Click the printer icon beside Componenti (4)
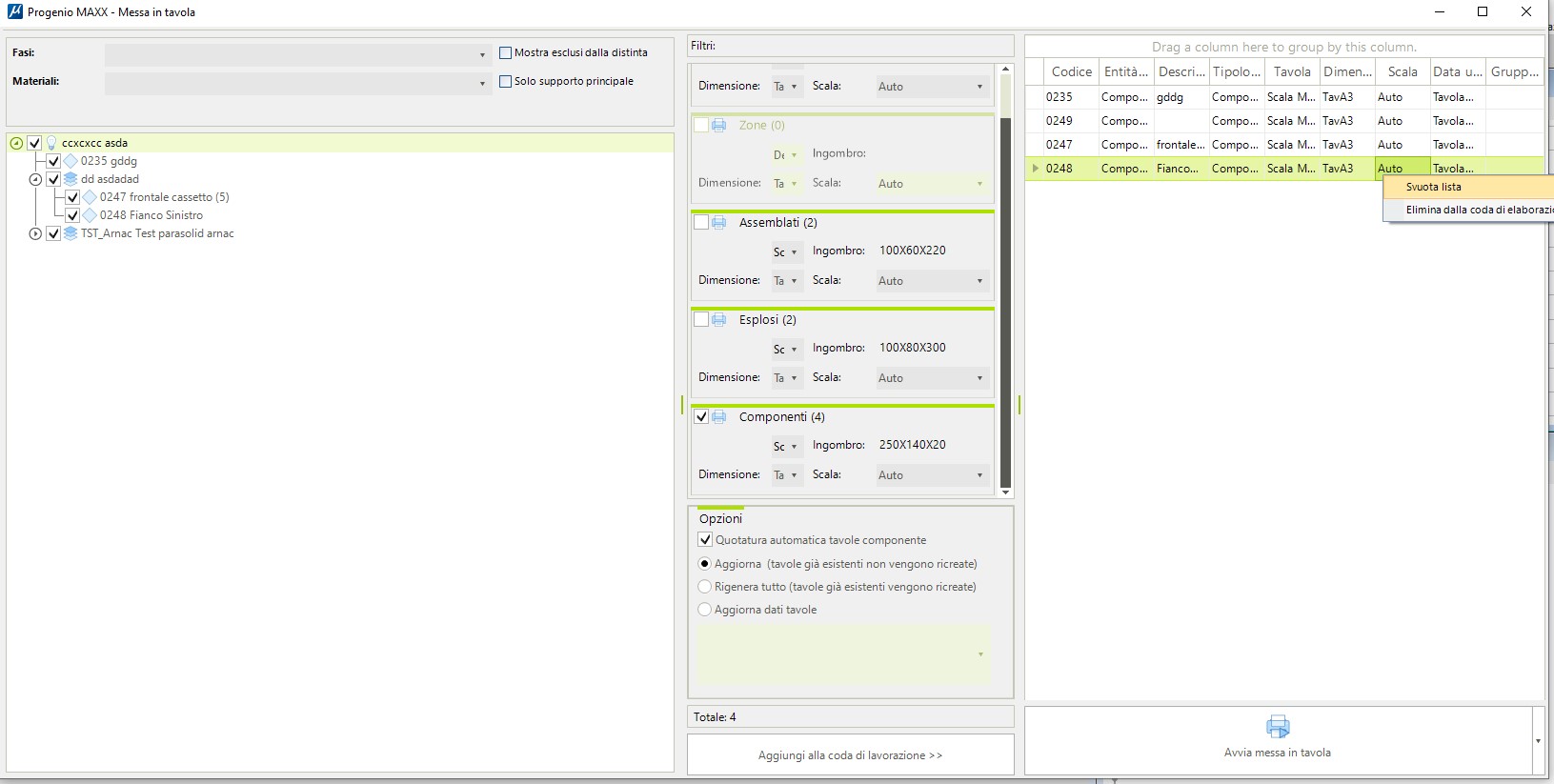The height and width of the screenshot is (784, 1554). (719, 417)
